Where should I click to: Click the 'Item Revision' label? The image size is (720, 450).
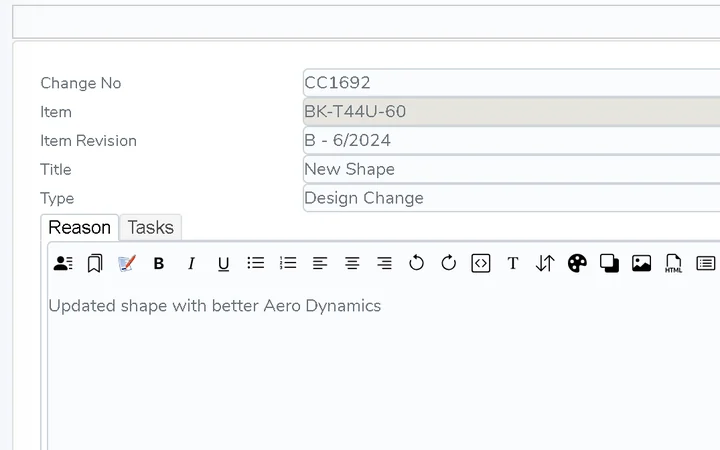[89, 141]
